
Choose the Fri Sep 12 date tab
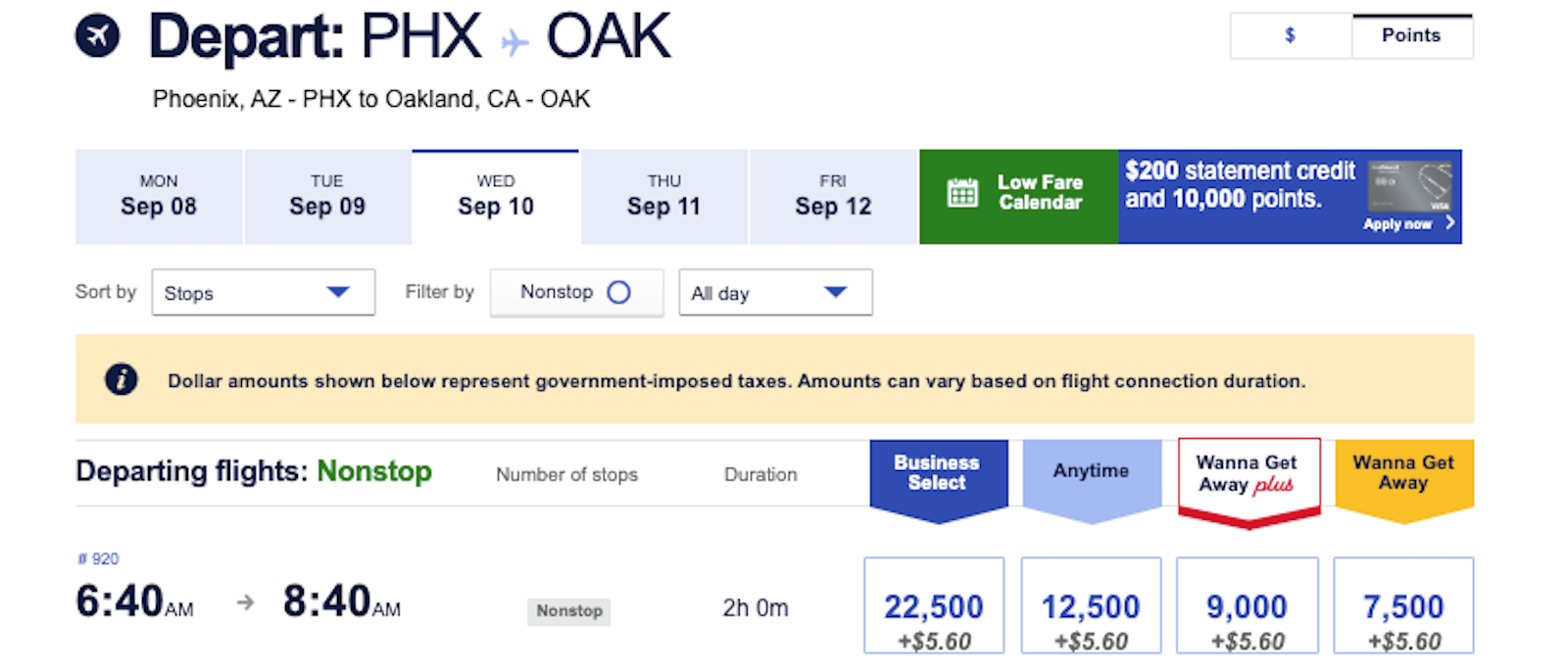tap(833, 196)
